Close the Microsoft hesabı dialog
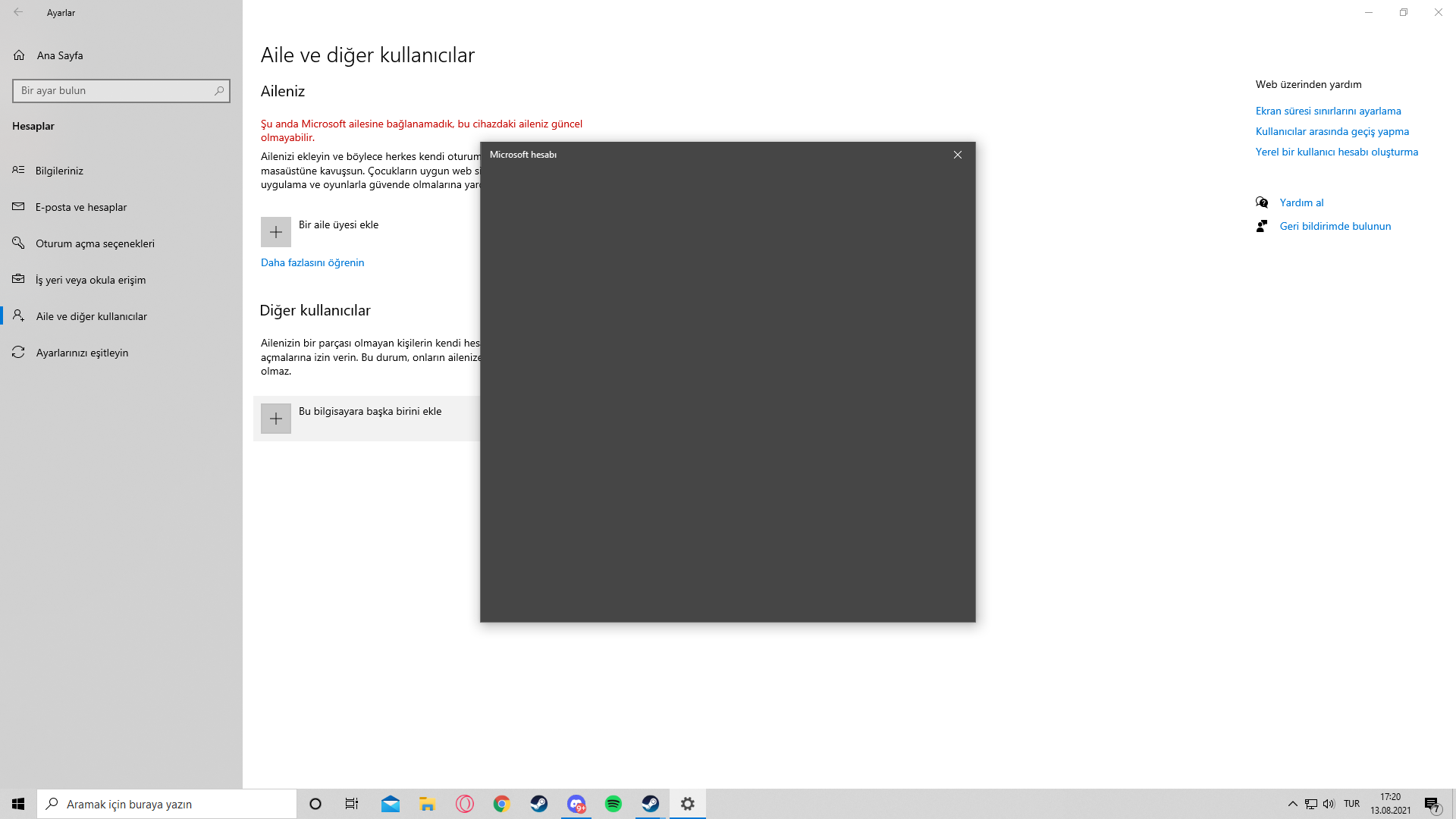The width and height of the screenshot is (1456, 819). (x=958, y=155)
